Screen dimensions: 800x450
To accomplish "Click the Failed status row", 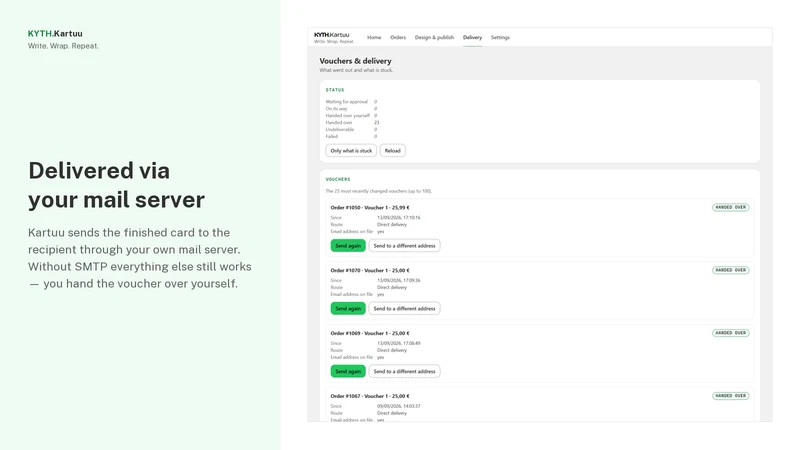I will [352, 136].
